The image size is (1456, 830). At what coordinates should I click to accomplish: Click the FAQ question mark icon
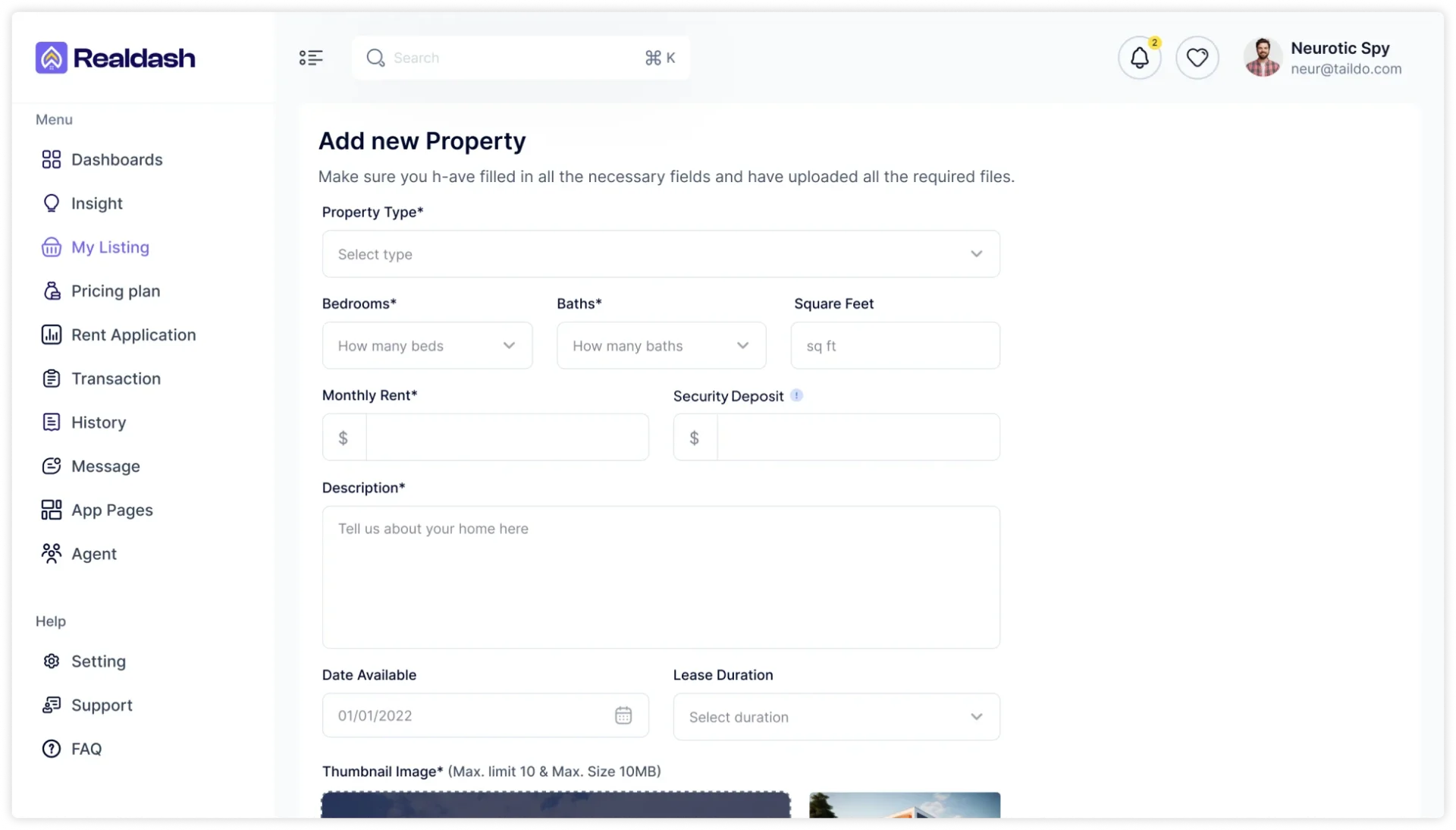click(x=52, y=749)
